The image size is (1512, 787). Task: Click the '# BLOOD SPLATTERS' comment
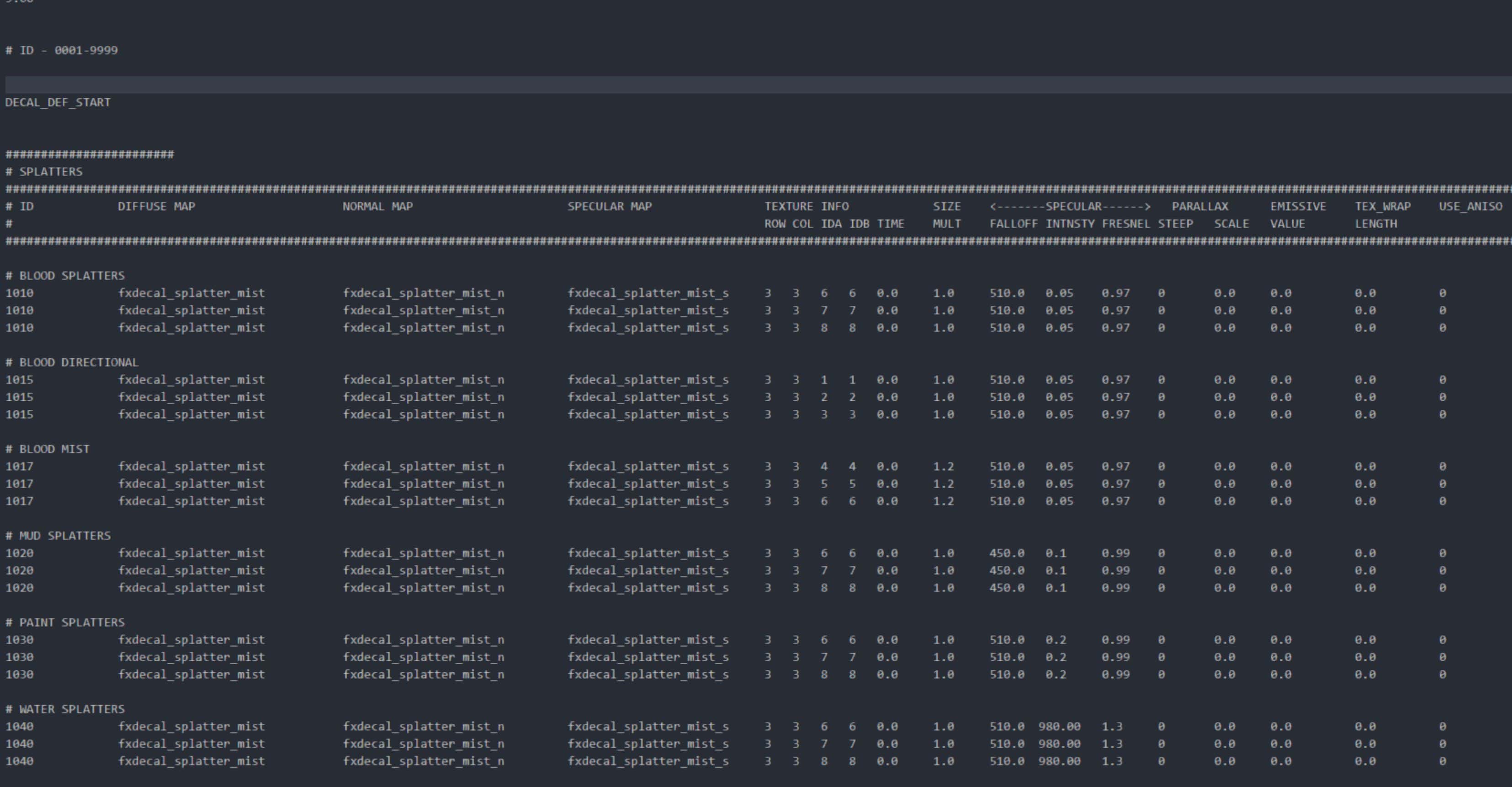pos(65,276)
